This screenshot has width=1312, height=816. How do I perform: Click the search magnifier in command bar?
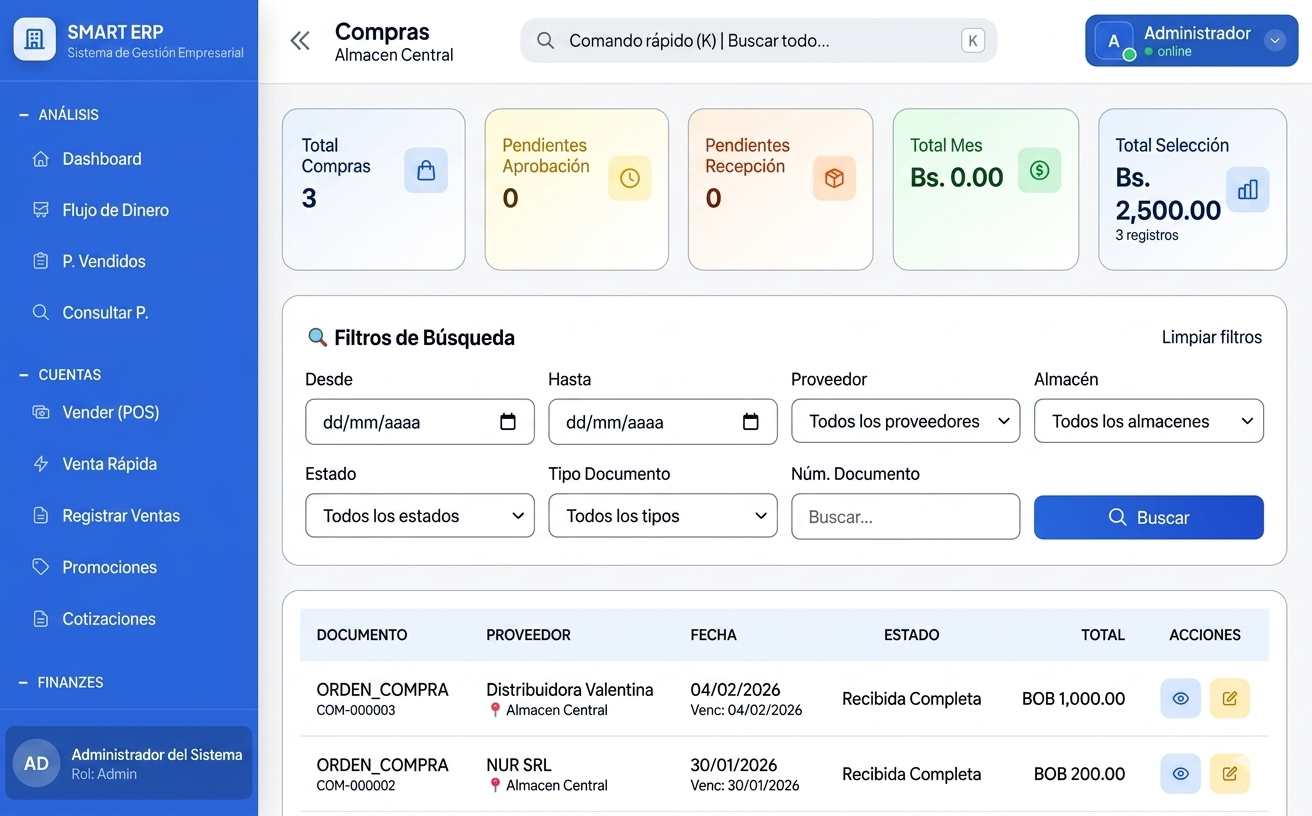[x=545, y=41]
